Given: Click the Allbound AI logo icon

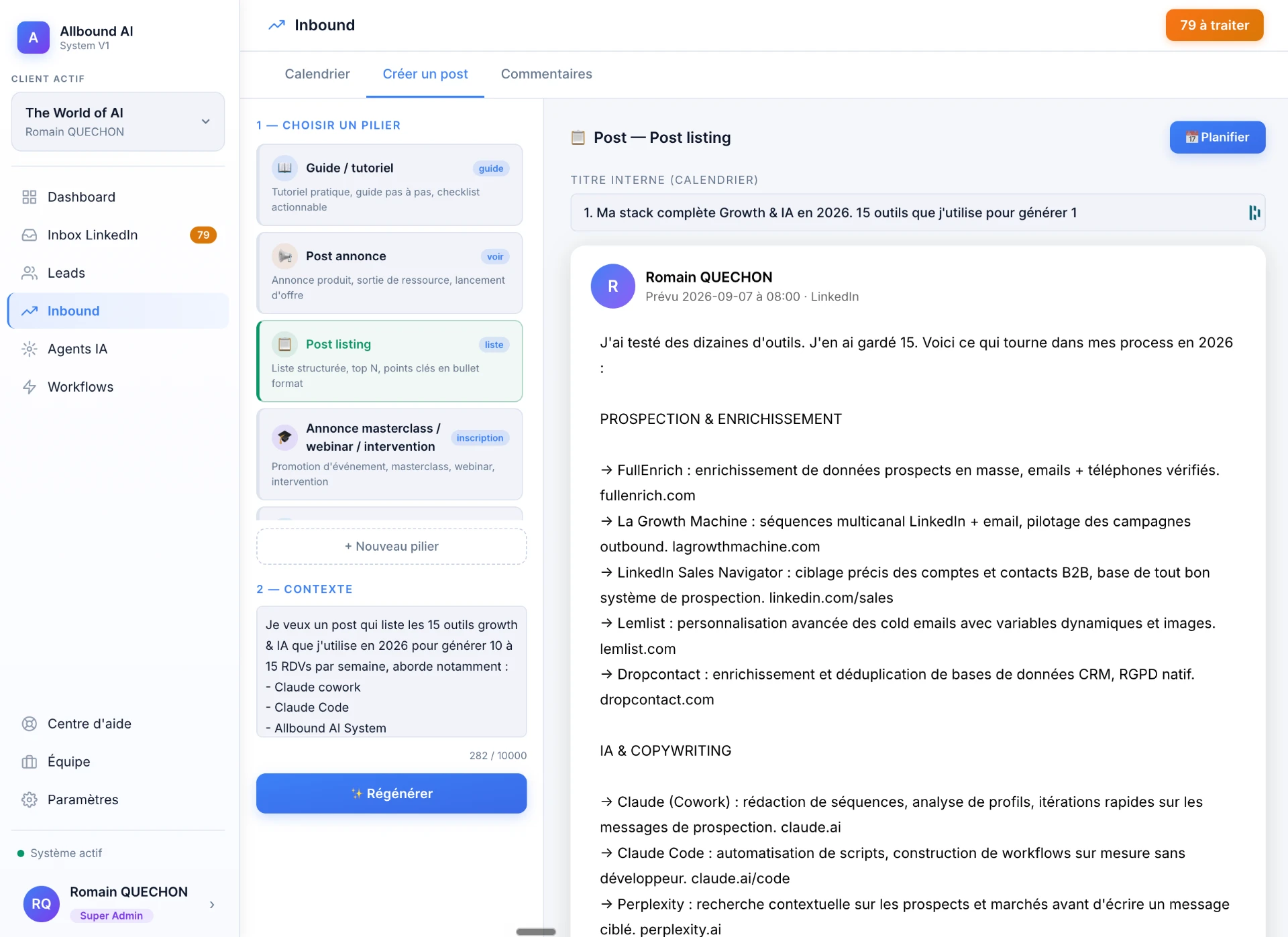Looking at the screenshot, I should (x=33, y=38).
